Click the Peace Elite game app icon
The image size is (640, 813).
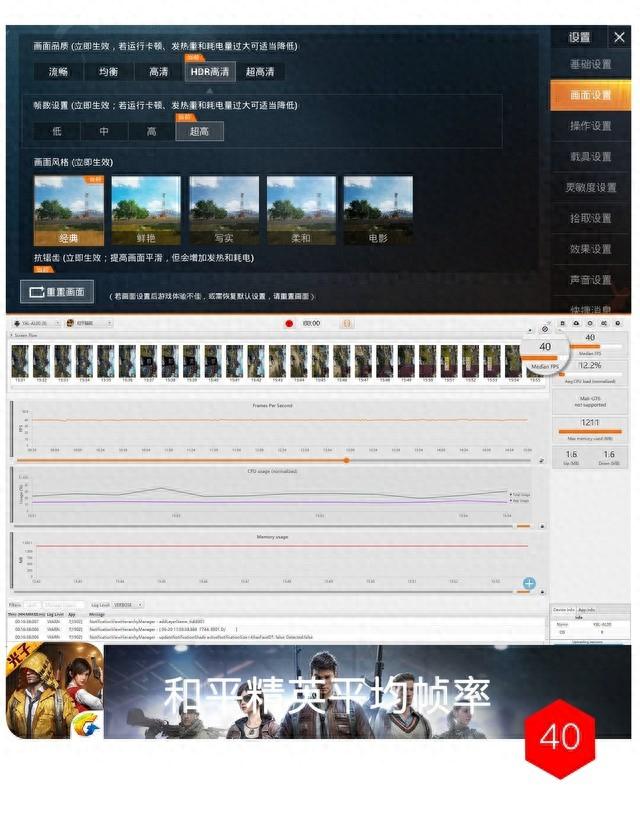pyautogui.click(x=54, y=691)
